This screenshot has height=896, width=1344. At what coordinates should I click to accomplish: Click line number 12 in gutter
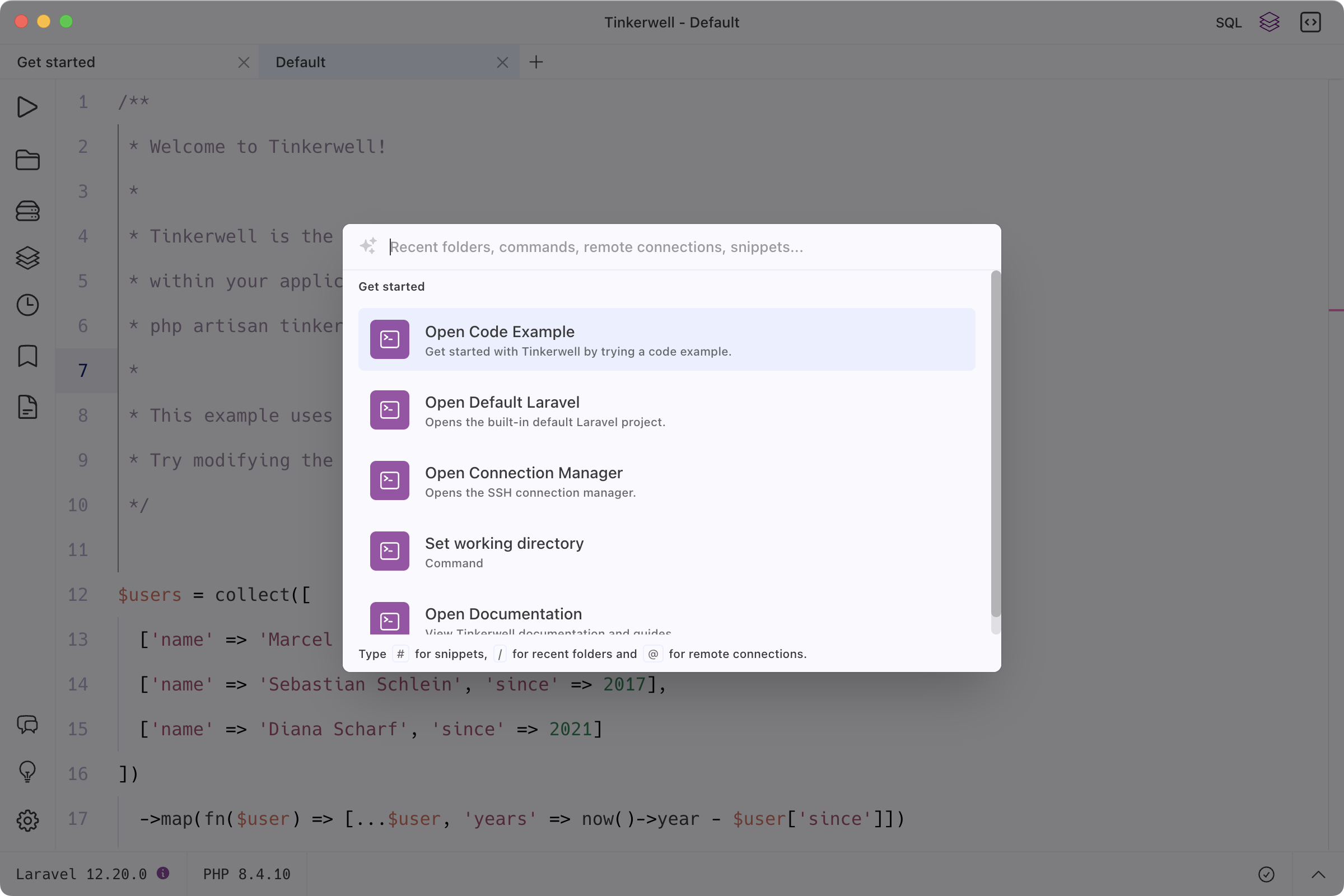[x=78, y=594]
